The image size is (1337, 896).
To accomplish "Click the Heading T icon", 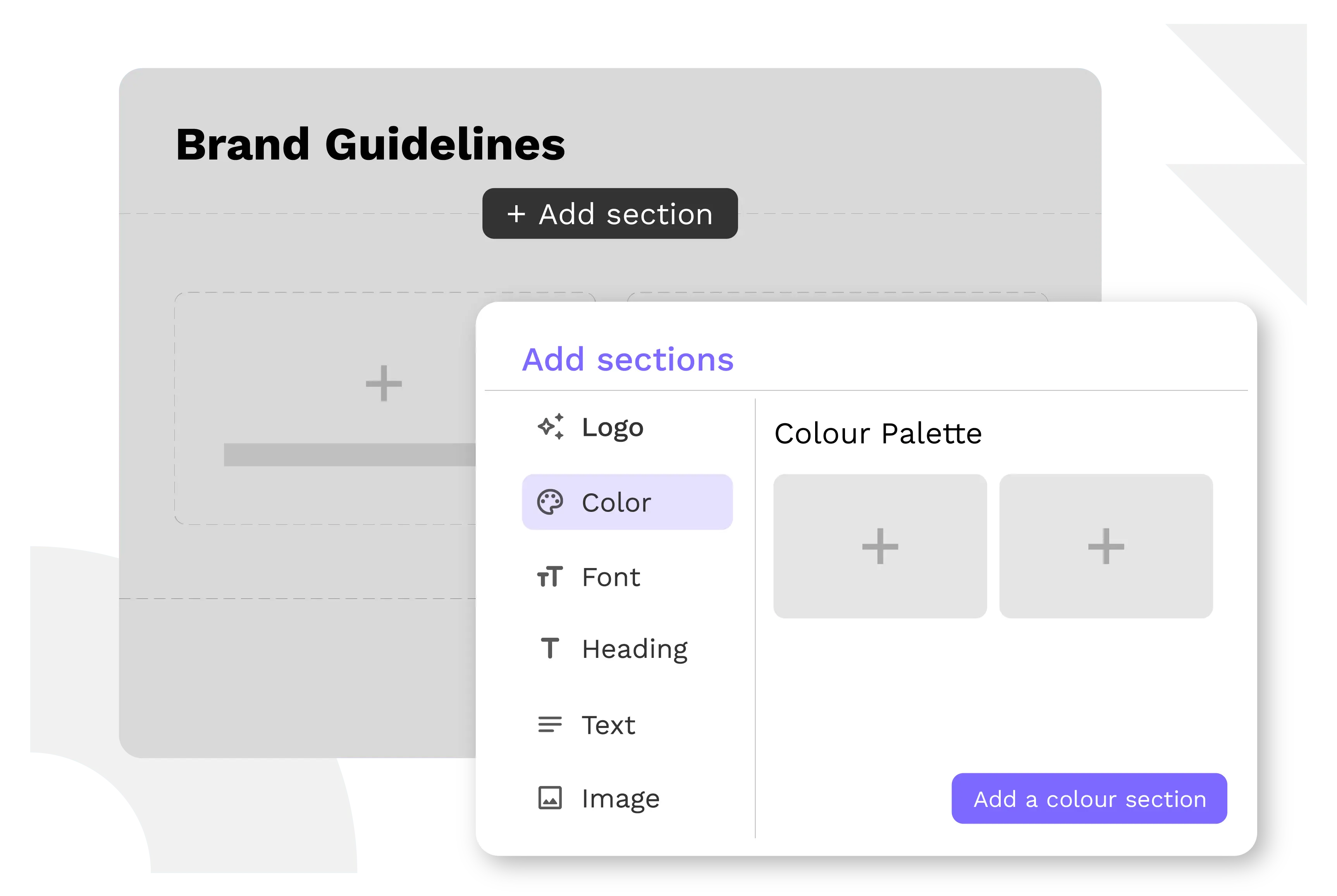I will point(550,649).
